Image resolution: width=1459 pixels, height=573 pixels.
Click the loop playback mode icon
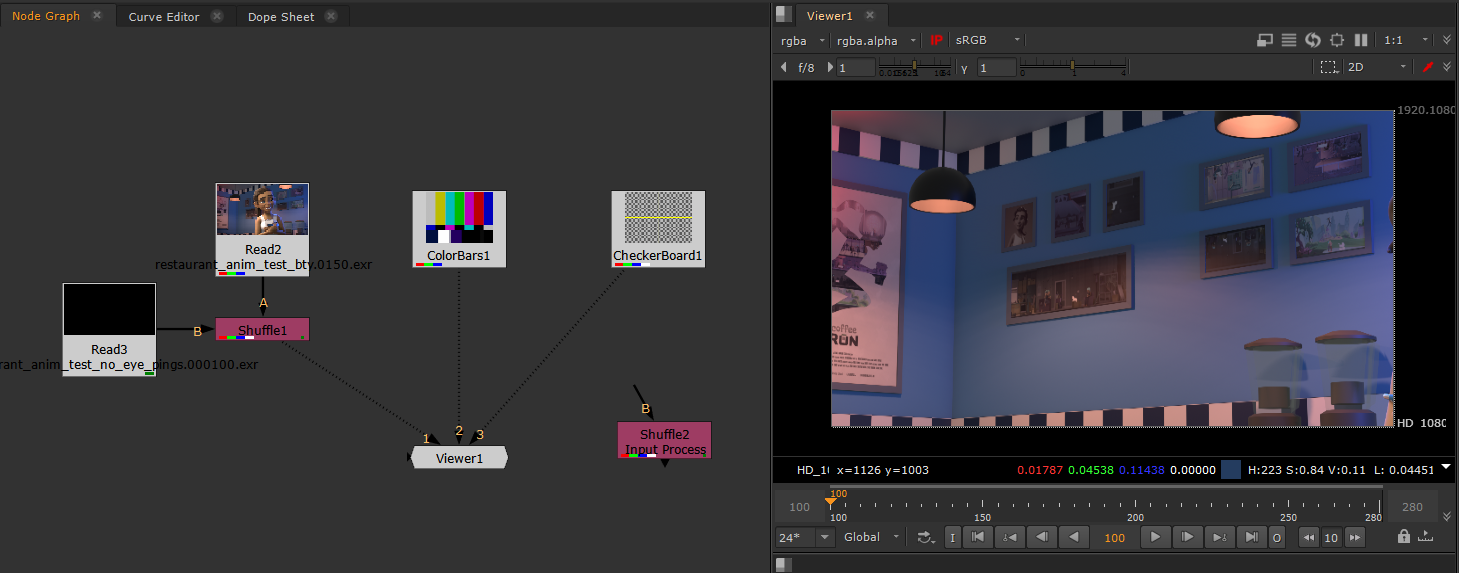point(925,538)
